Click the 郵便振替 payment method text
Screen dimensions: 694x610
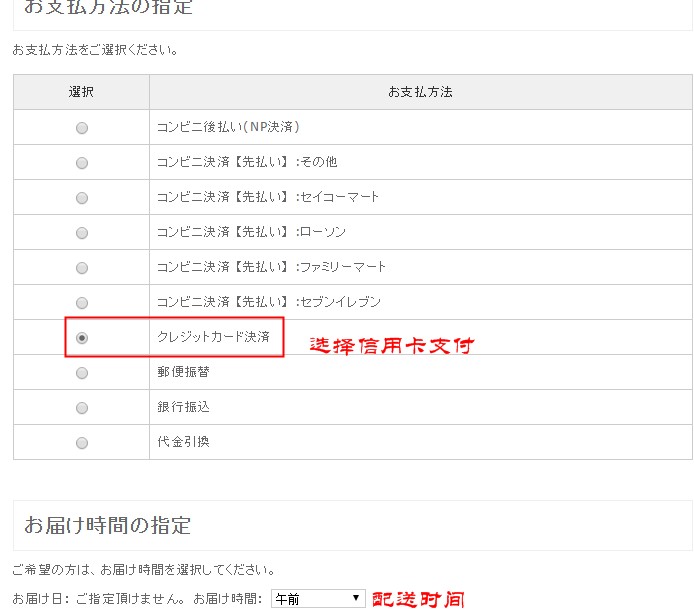(x=183, y=372)
